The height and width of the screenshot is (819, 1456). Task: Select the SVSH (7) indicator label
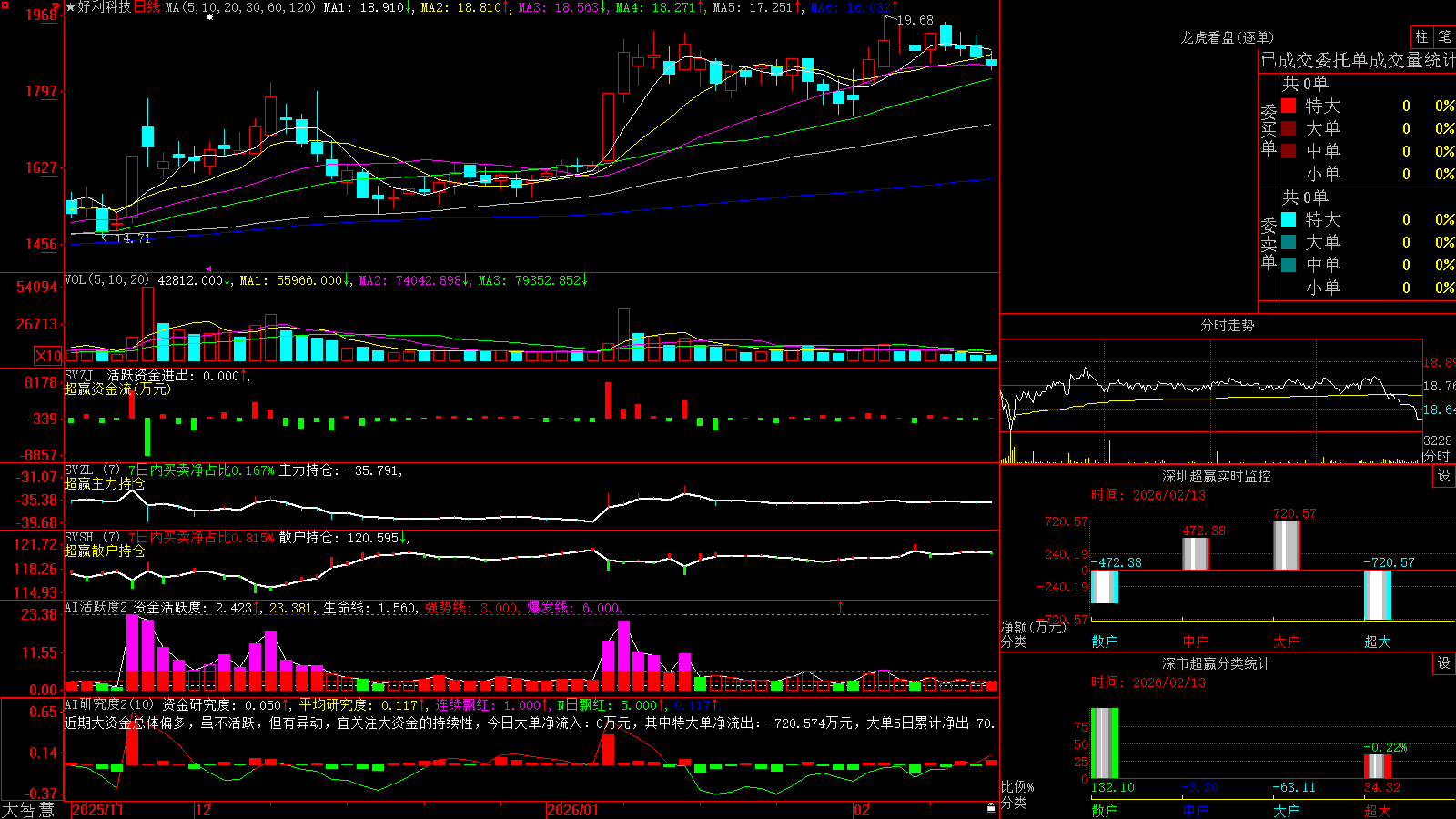pyautogui.click(x=92, y=538)
